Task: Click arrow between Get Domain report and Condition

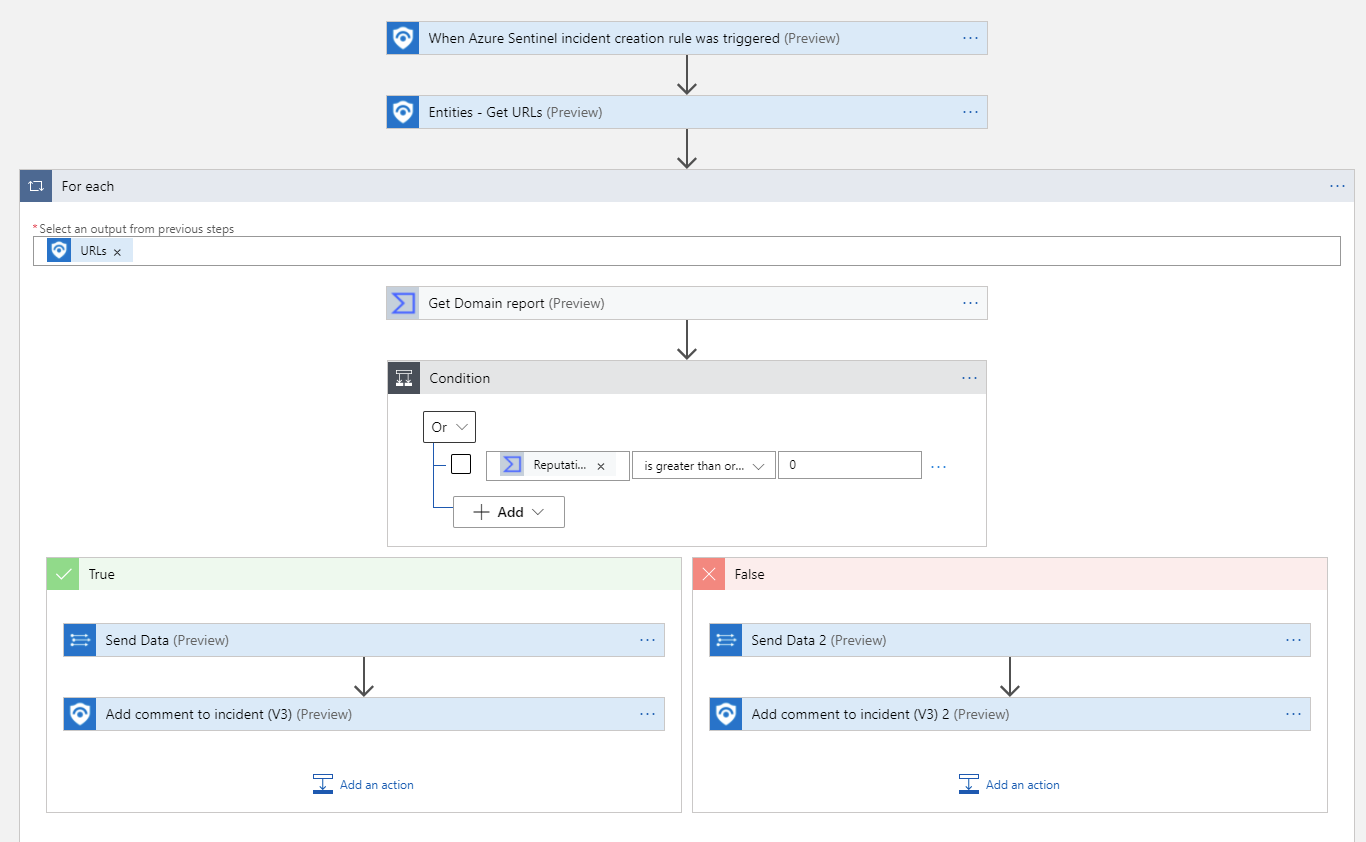Action: click(x=686, y=340)
